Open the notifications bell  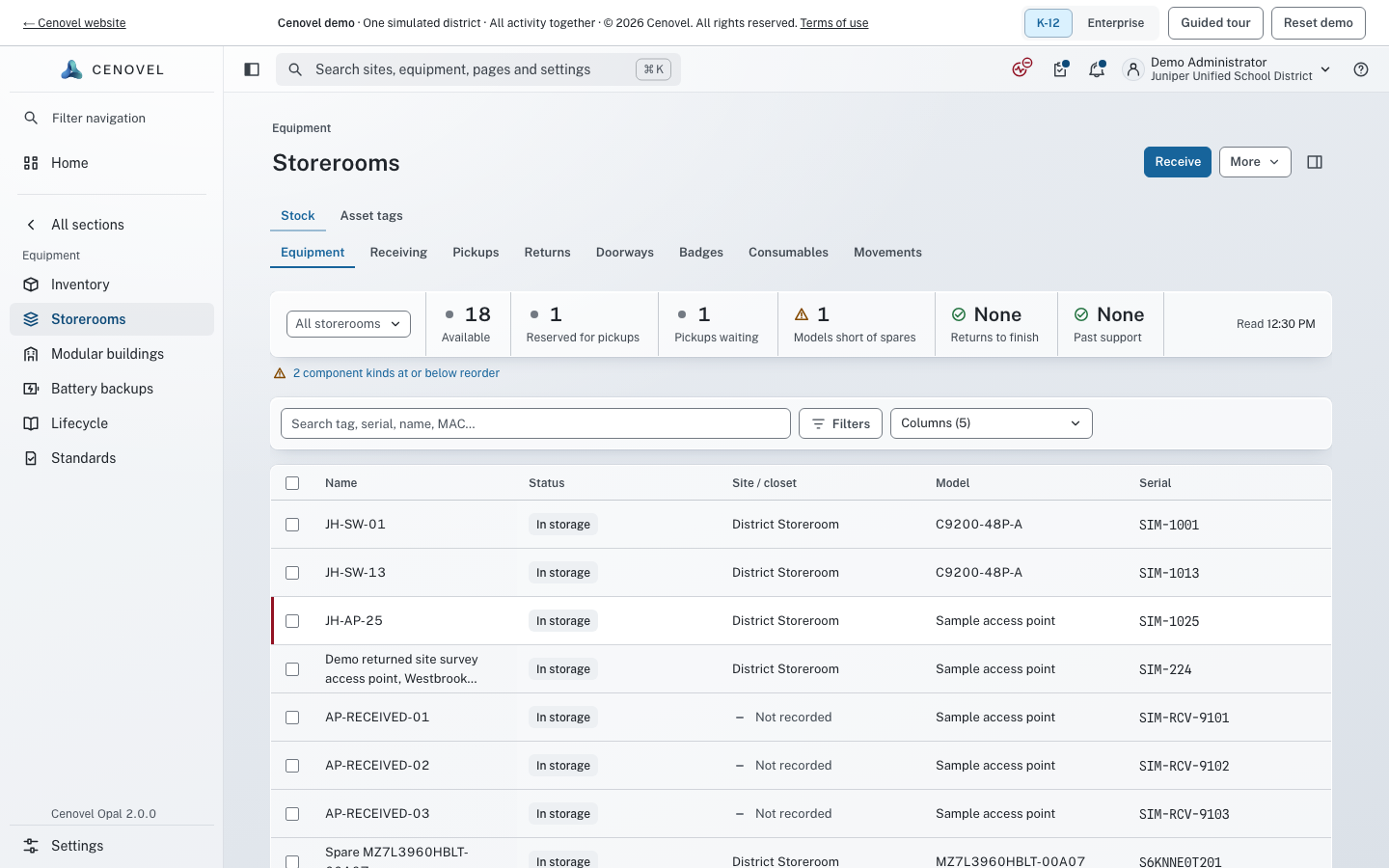coord(1097,69)
